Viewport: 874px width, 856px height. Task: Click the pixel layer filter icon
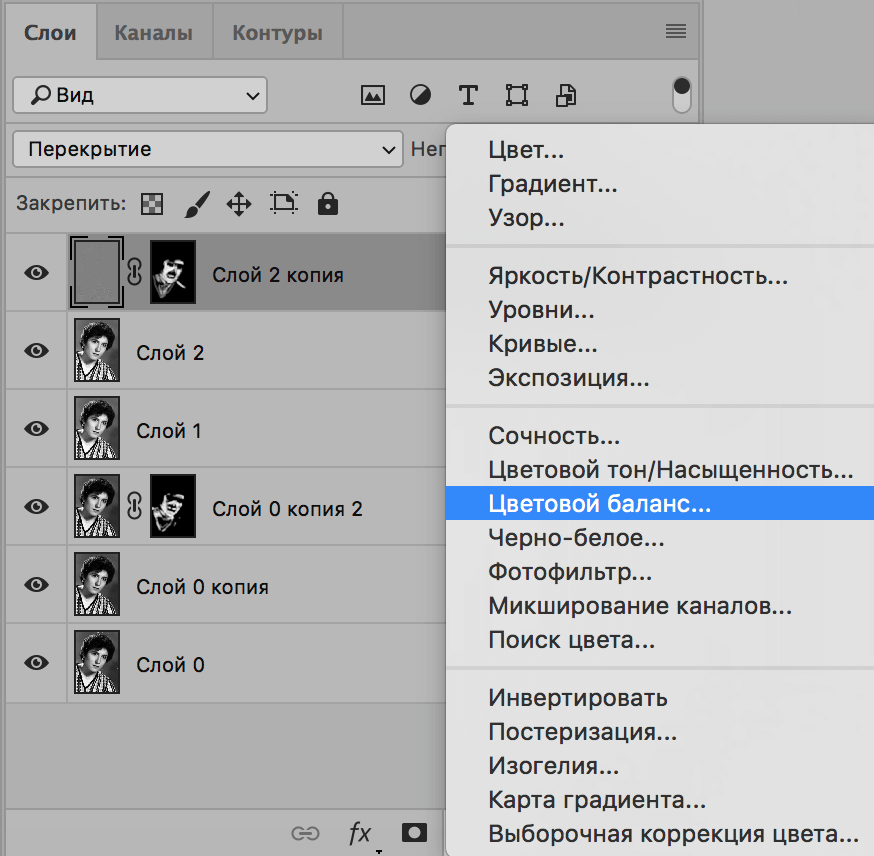(373, 96)
